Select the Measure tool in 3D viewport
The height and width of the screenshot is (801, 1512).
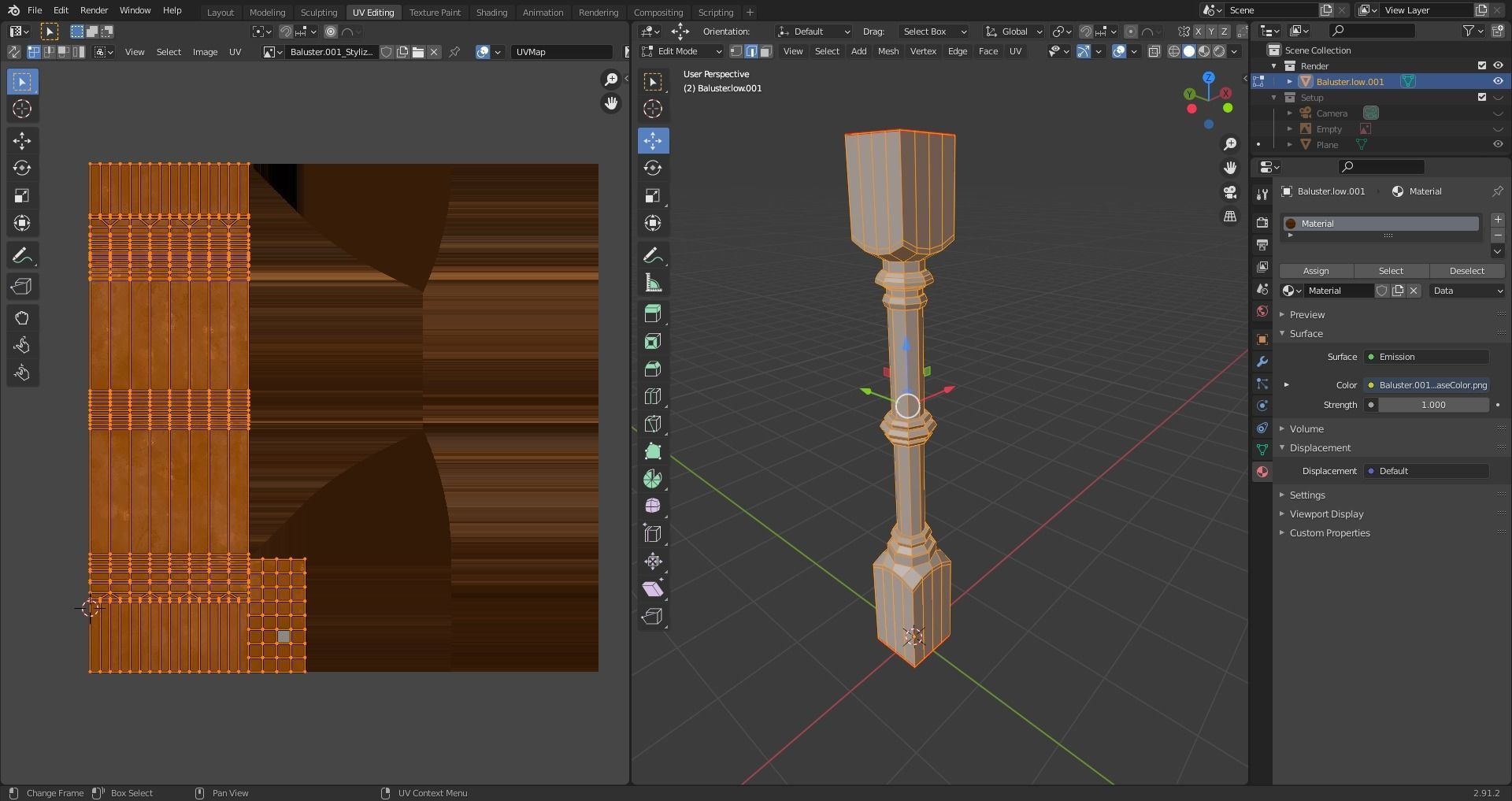[653, 283]
